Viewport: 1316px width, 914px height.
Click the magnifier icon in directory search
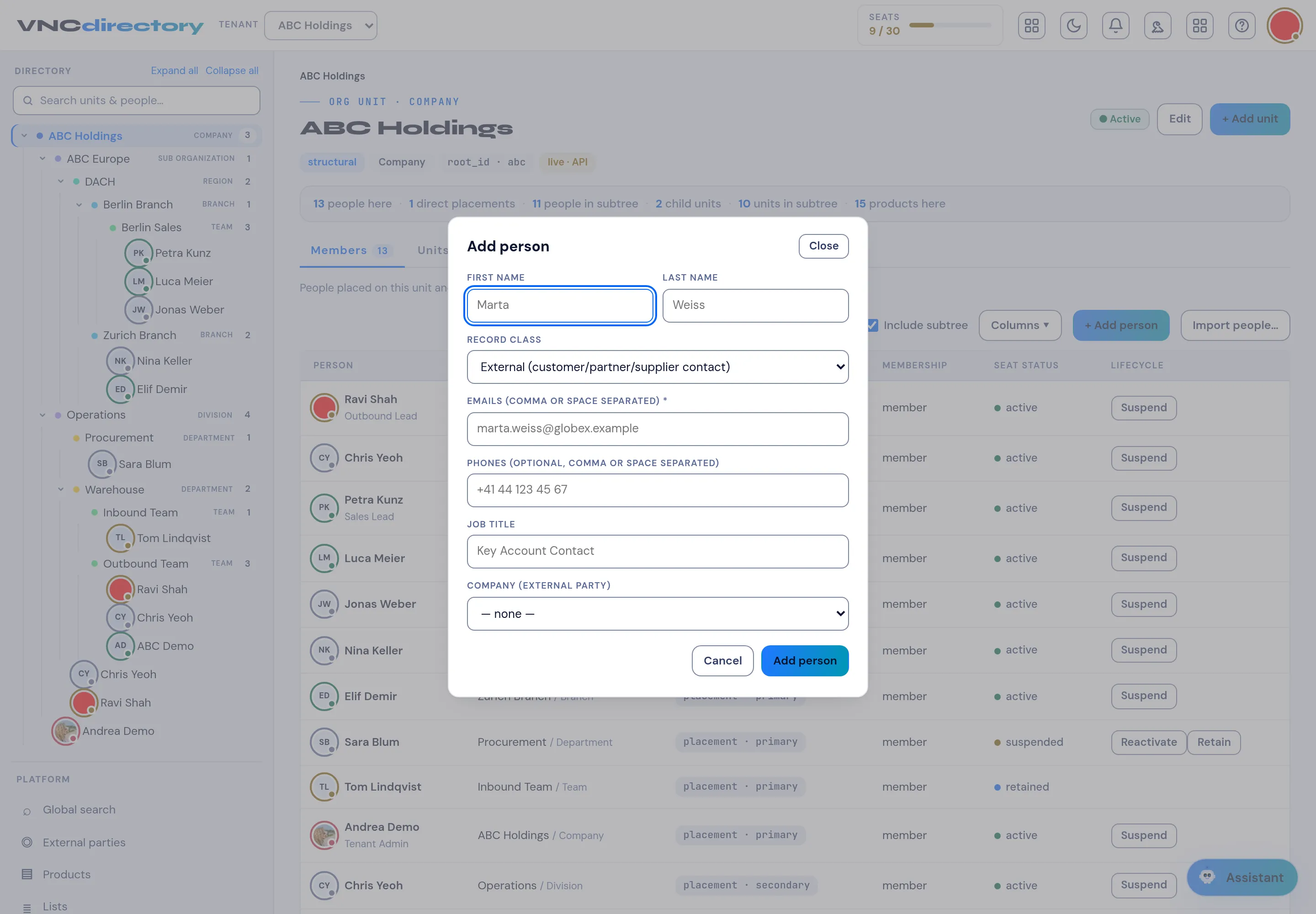pyautogui.click(x=27, y=101)
